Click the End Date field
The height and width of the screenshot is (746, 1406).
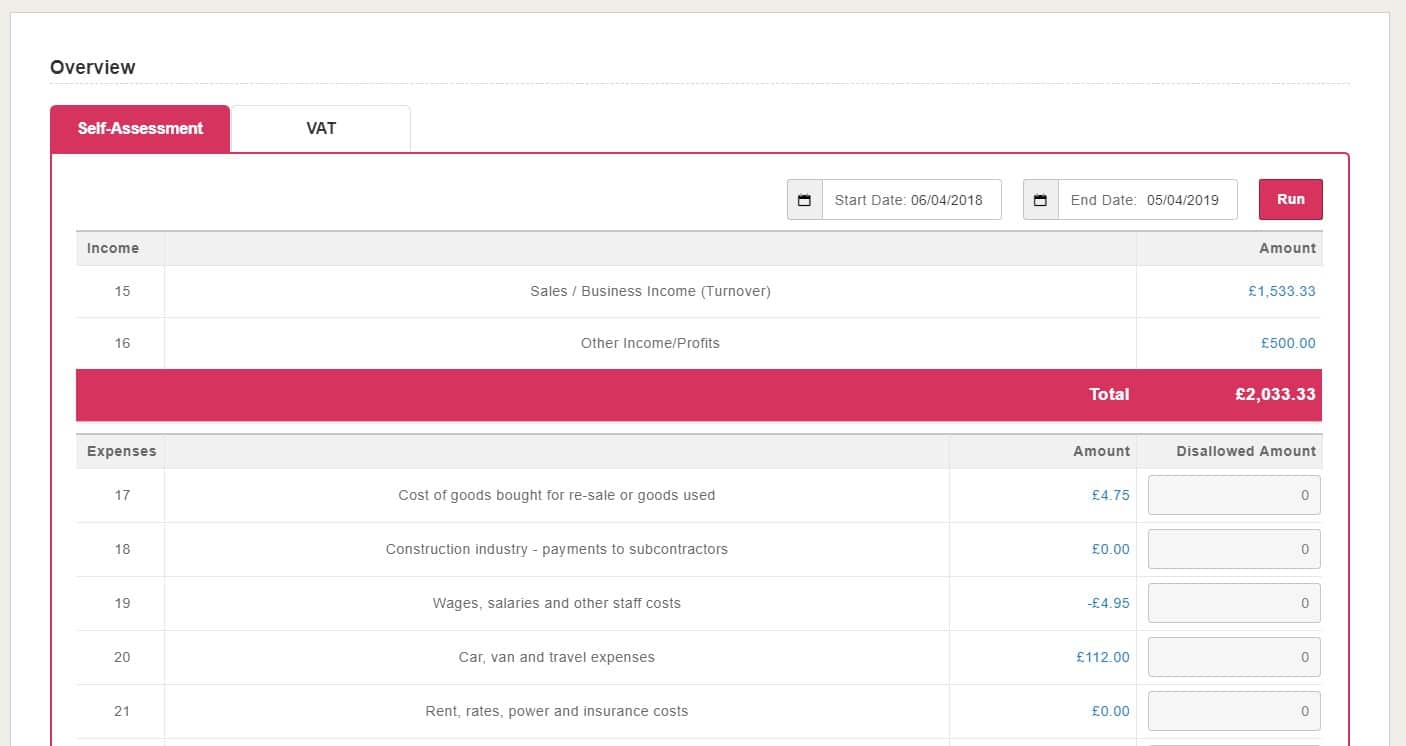tap(1146, 200)
